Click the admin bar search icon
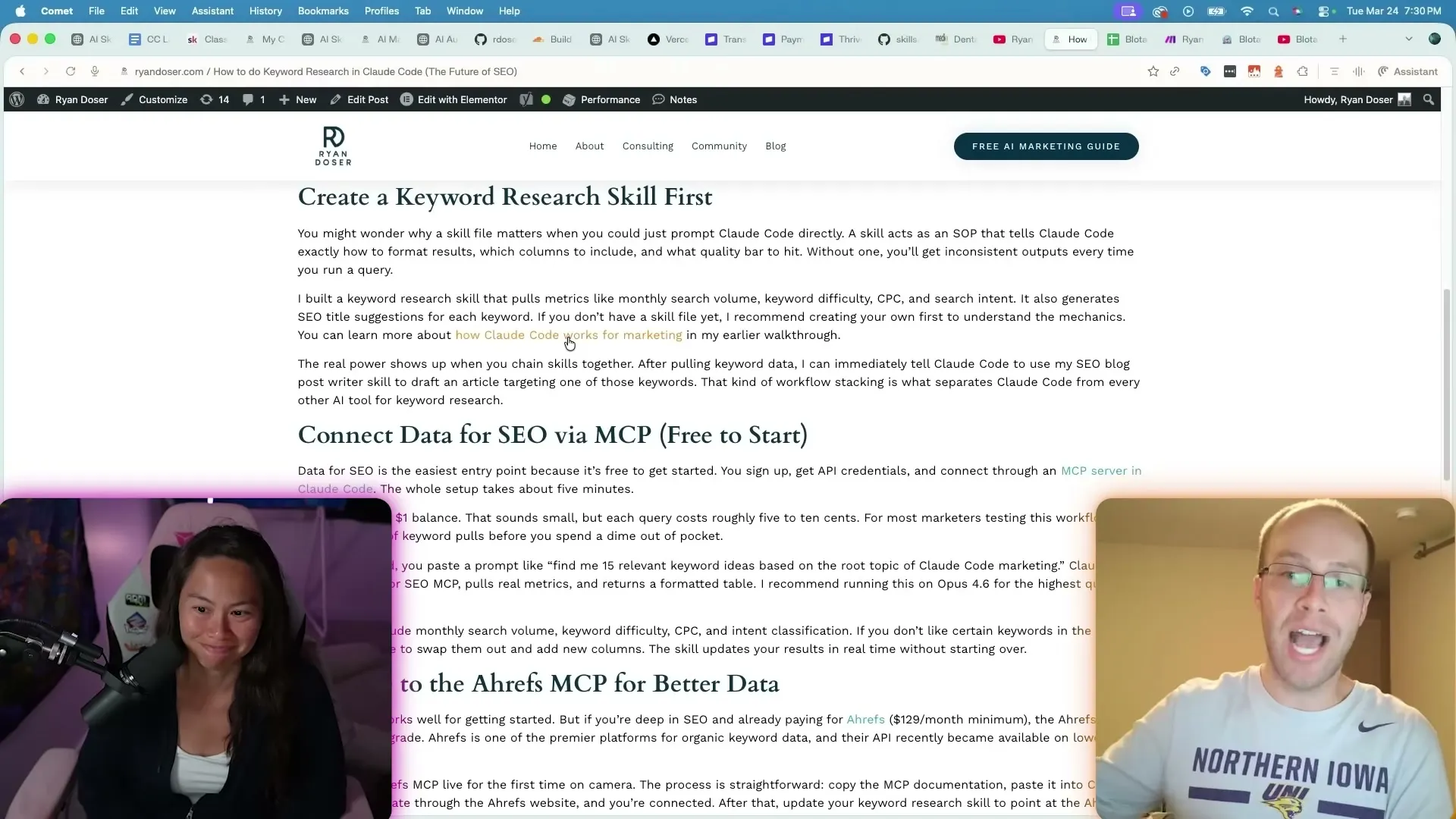1456x819 pixels. [1429, 99]
